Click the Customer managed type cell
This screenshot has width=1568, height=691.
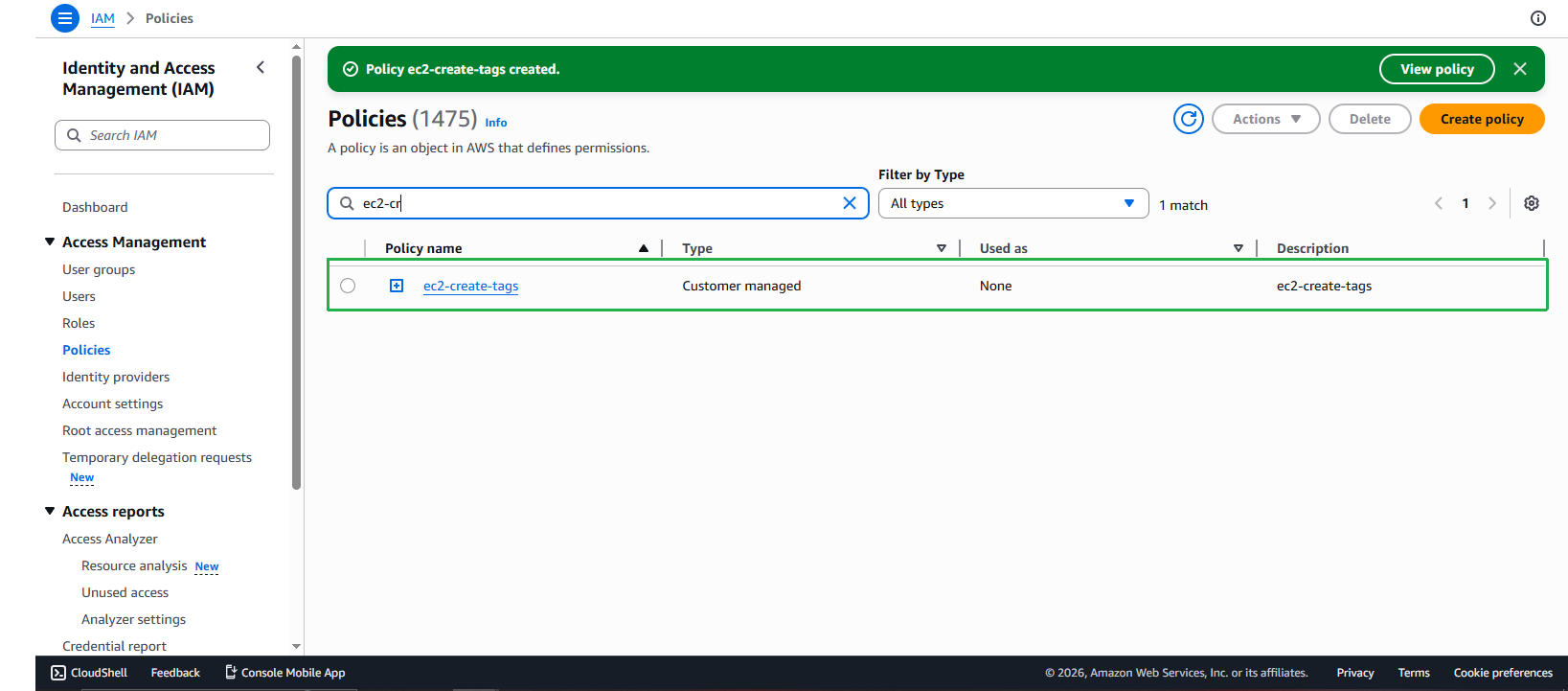pyautogui.click(x=741, y=286)
